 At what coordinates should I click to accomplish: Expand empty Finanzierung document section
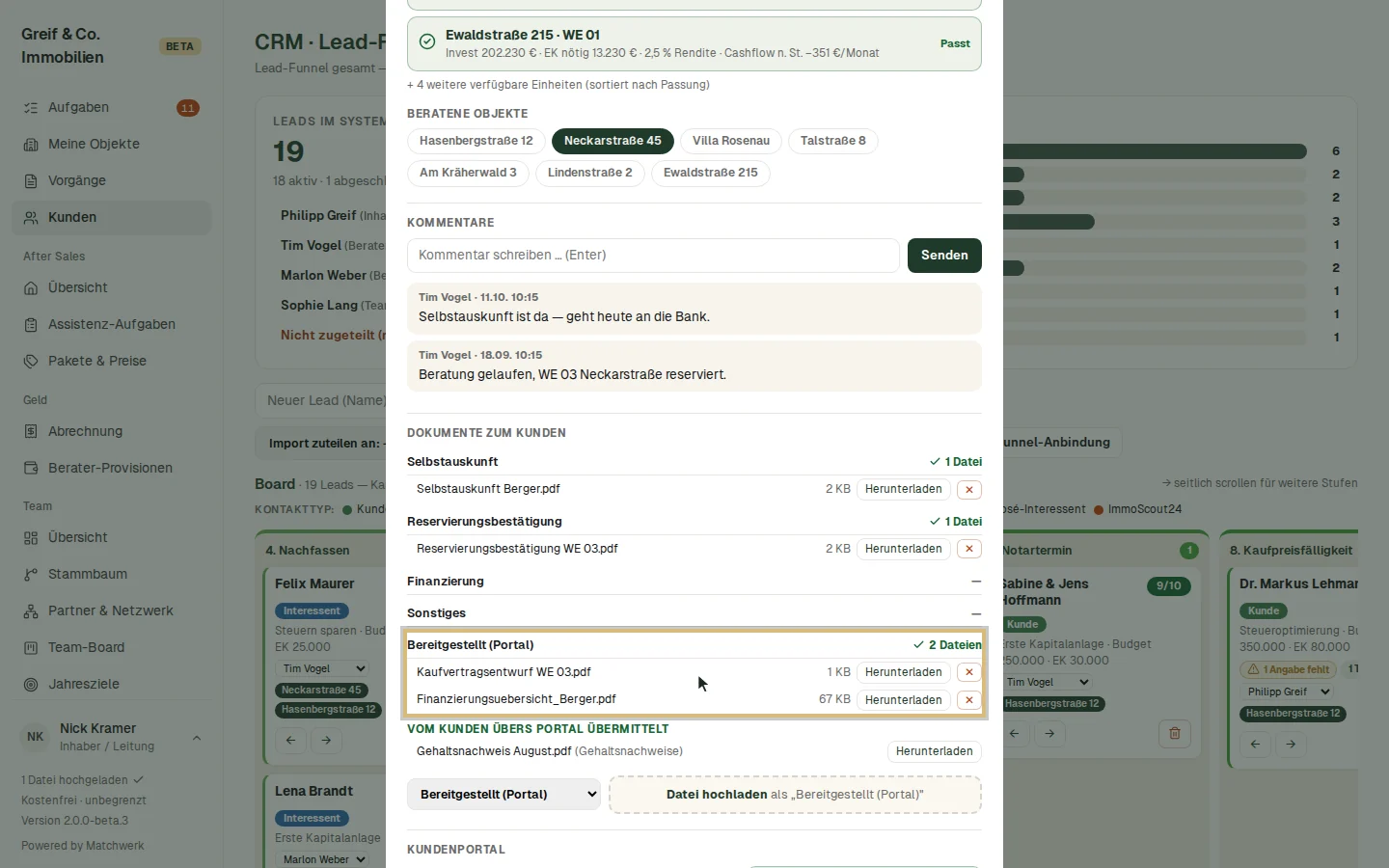694,582
